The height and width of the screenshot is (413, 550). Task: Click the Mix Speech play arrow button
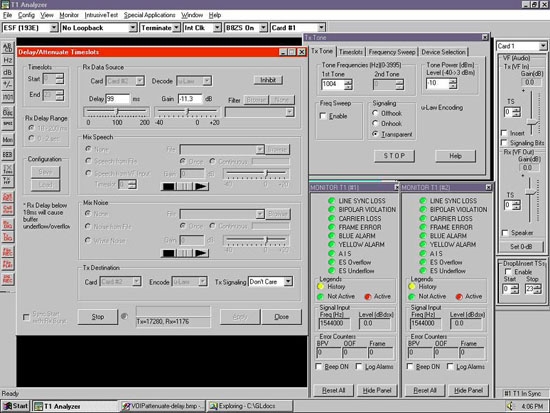pos(201,186)
